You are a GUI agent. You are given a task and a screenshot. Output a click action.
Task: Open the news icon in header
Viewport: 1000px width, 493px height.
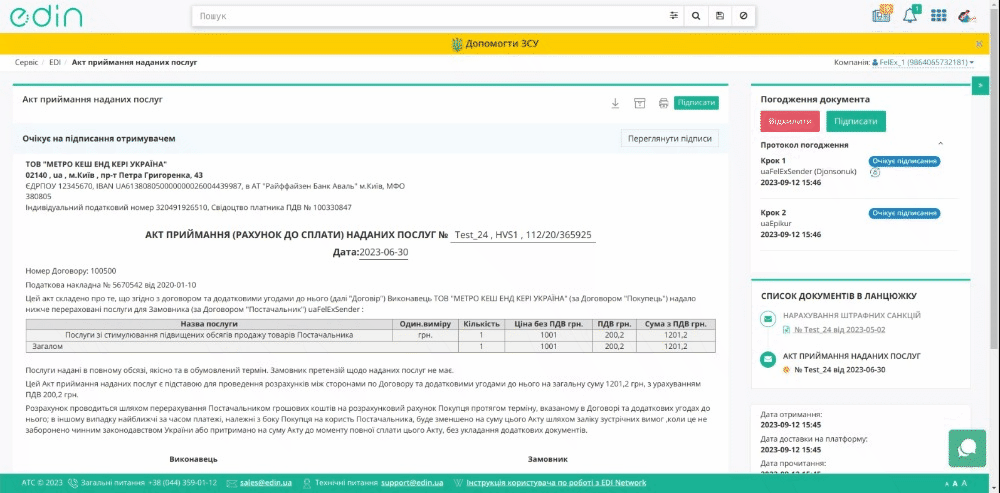(882, 14)
